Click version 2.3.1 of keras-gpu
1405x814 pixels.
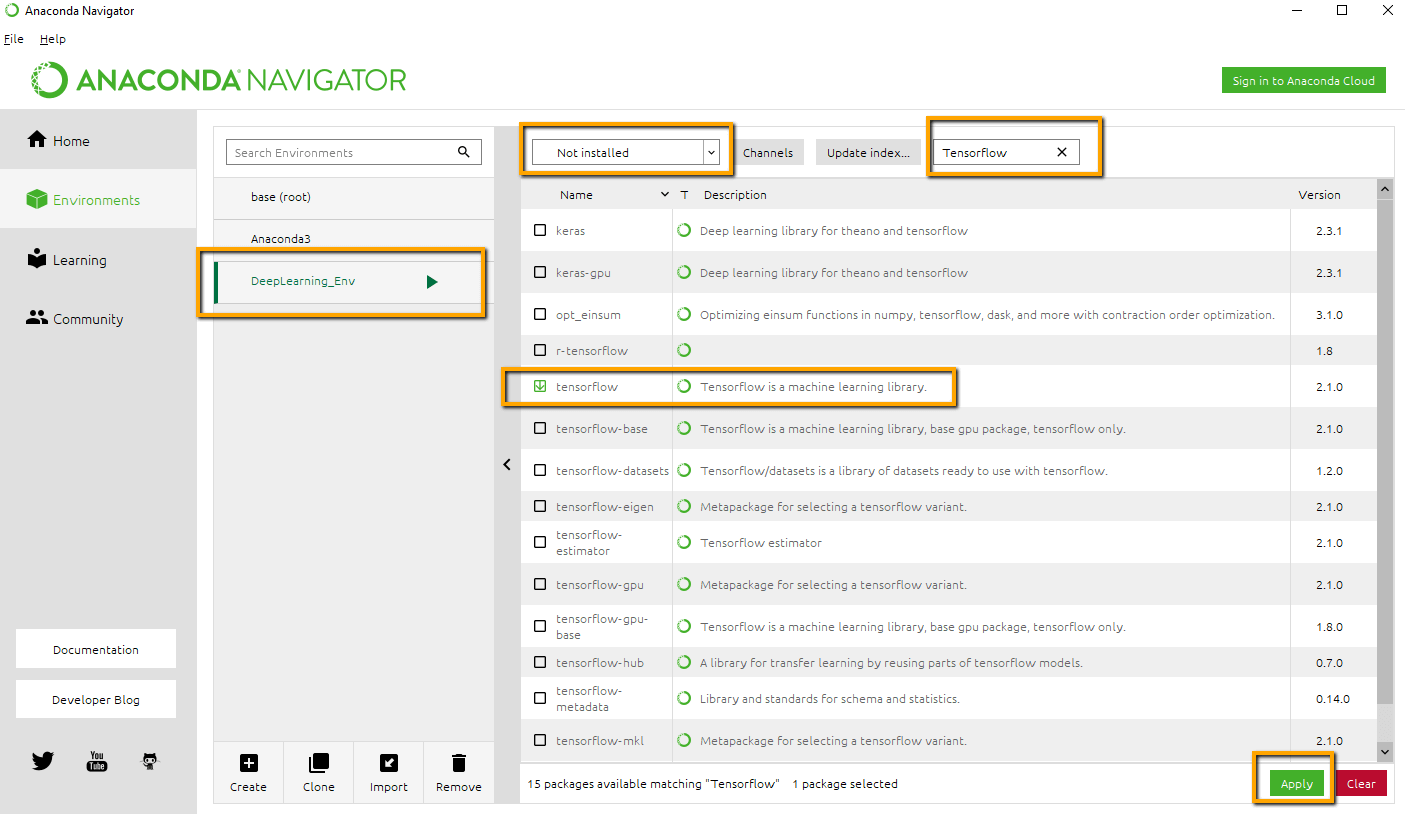tap(1329, 272)
